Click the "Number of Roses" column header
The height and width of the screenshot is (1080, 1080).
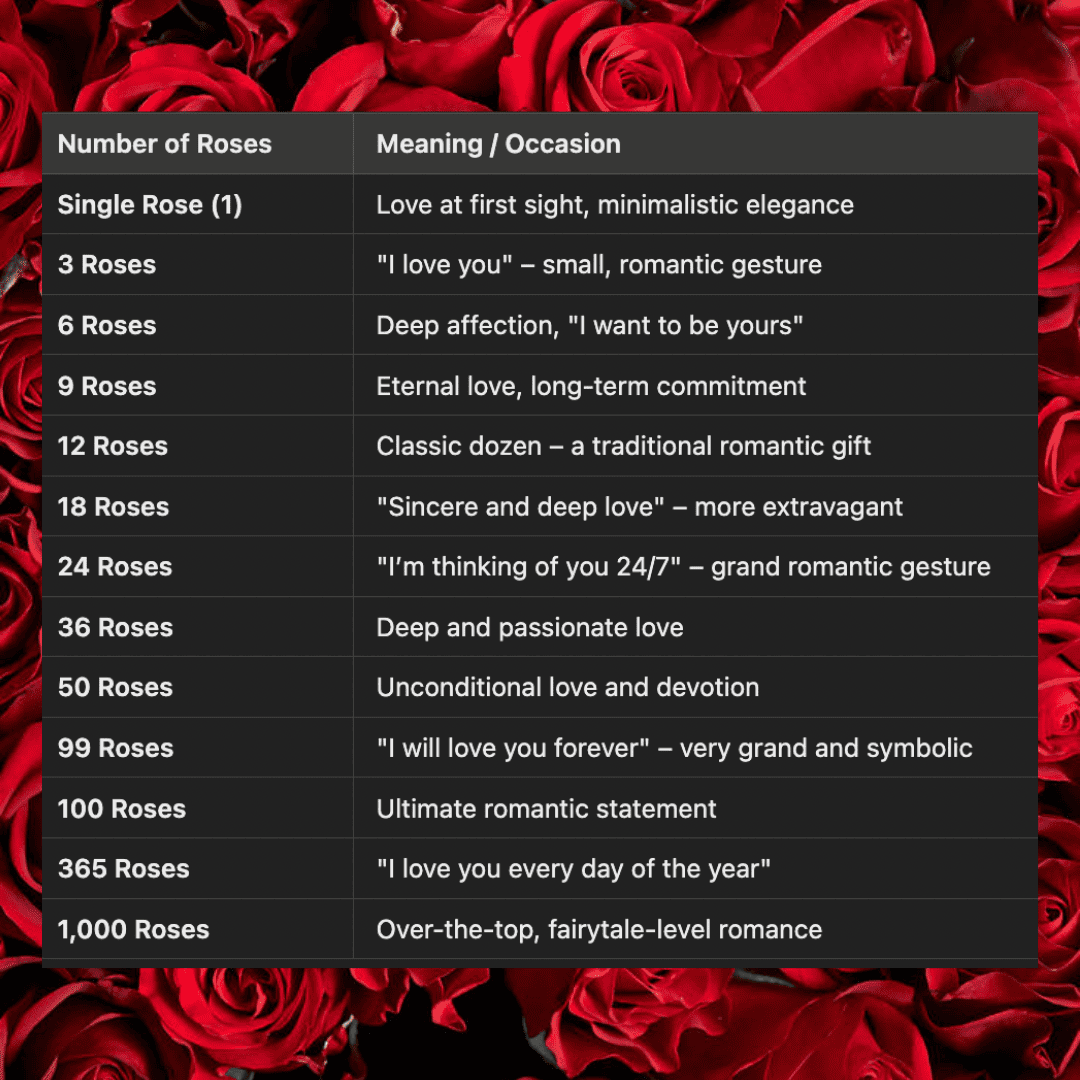coord(165,144)
